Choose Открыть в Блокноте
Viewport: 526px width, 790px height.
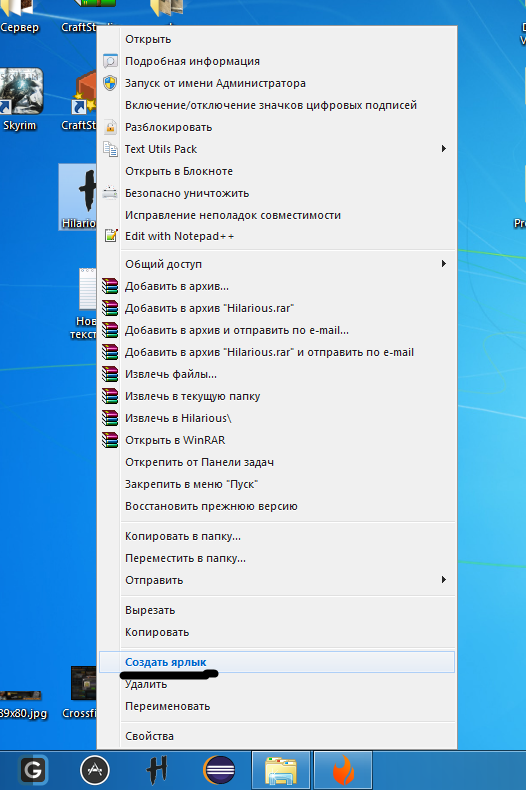pos(277,171)
